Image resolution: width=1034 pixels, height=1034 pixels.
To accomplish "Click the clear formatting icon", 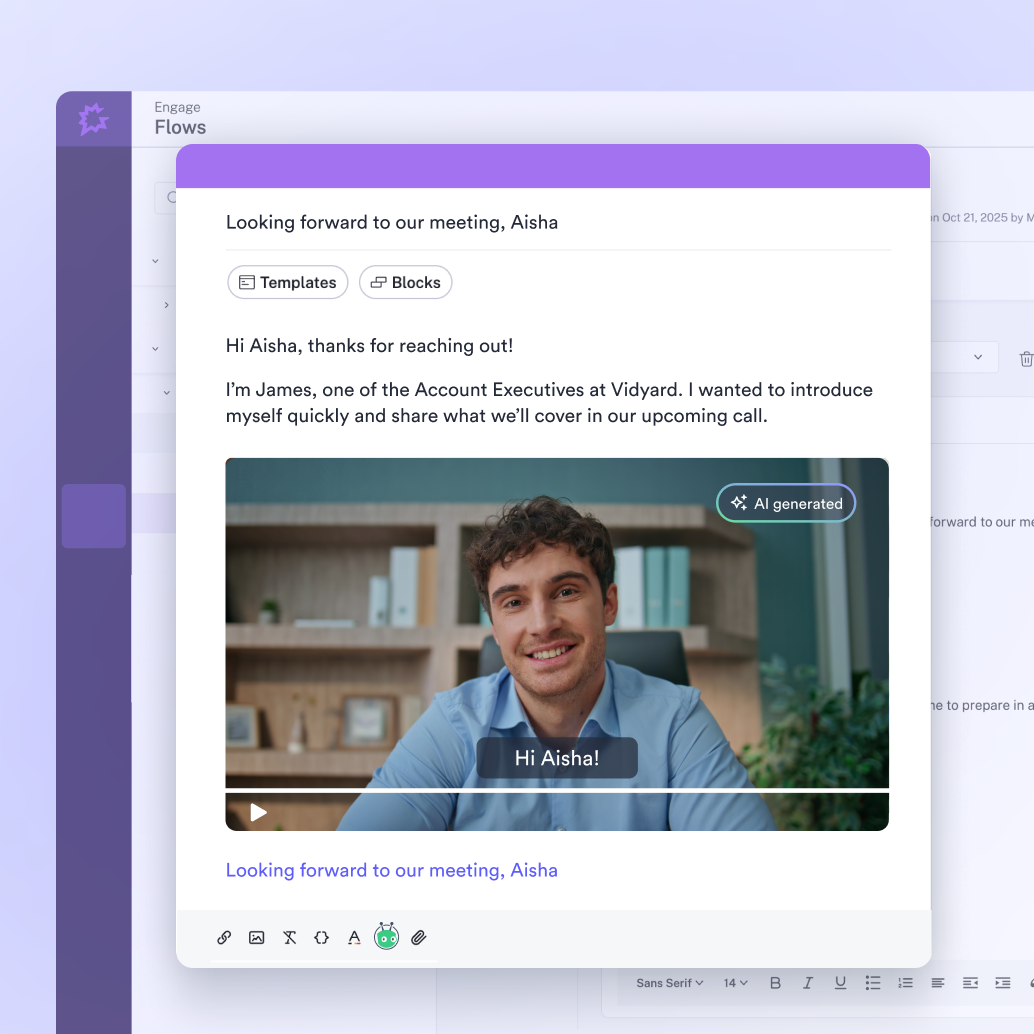I will pyautogui.click(x=290, y=938).
